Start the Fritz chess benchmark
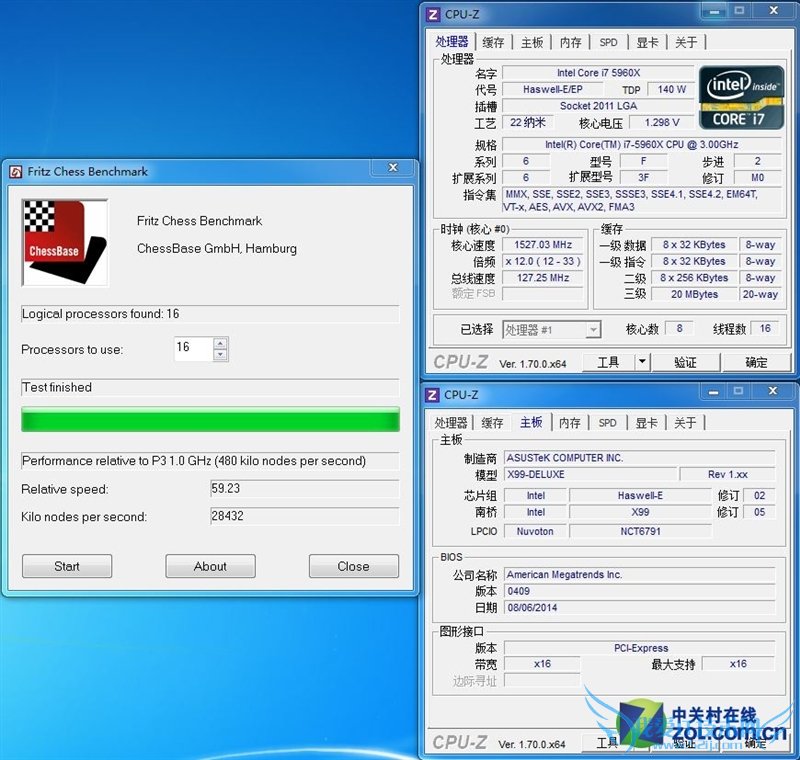Image resolution: width=800 pixels, height=760 pixels. click(x=67, y=566)
